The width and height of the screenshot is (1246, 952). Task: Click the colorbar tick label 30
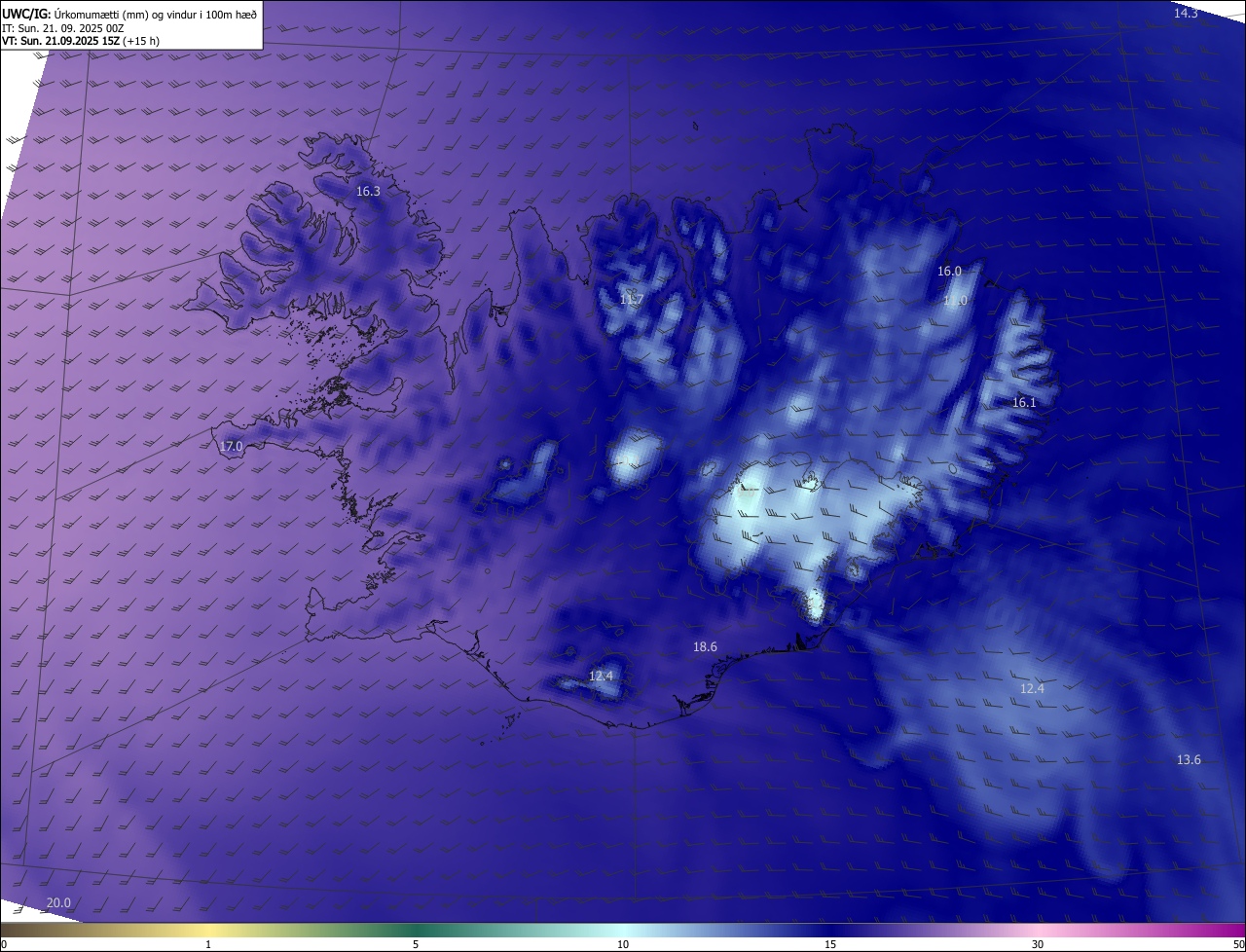coord(1038,944)
